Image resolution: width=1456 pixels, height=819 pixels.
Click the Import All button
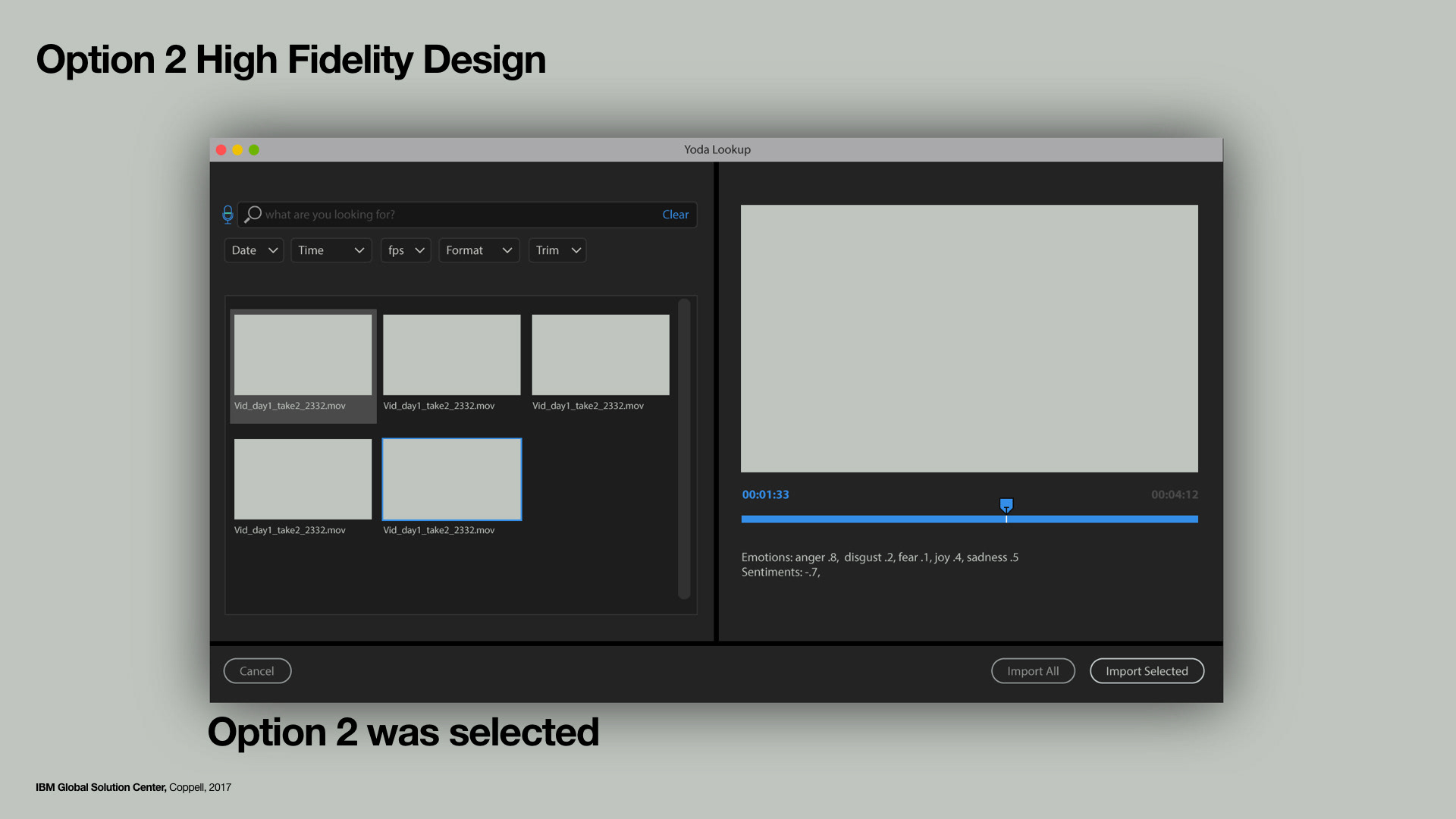click(1033, 671)
